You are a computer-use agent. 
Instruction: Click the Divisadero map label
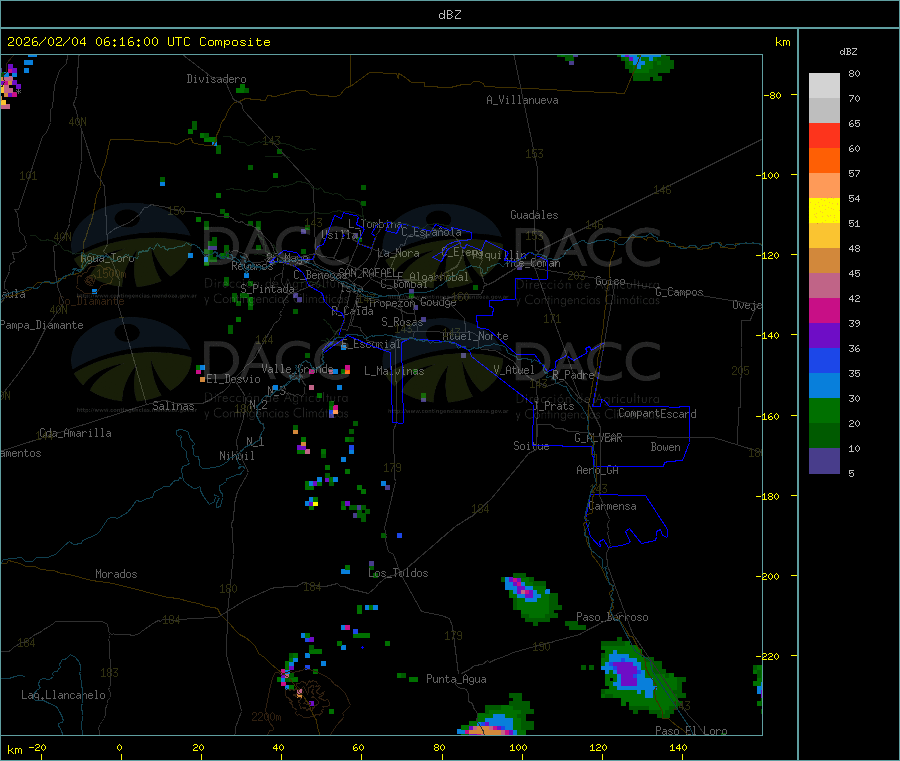pos(216,79)
